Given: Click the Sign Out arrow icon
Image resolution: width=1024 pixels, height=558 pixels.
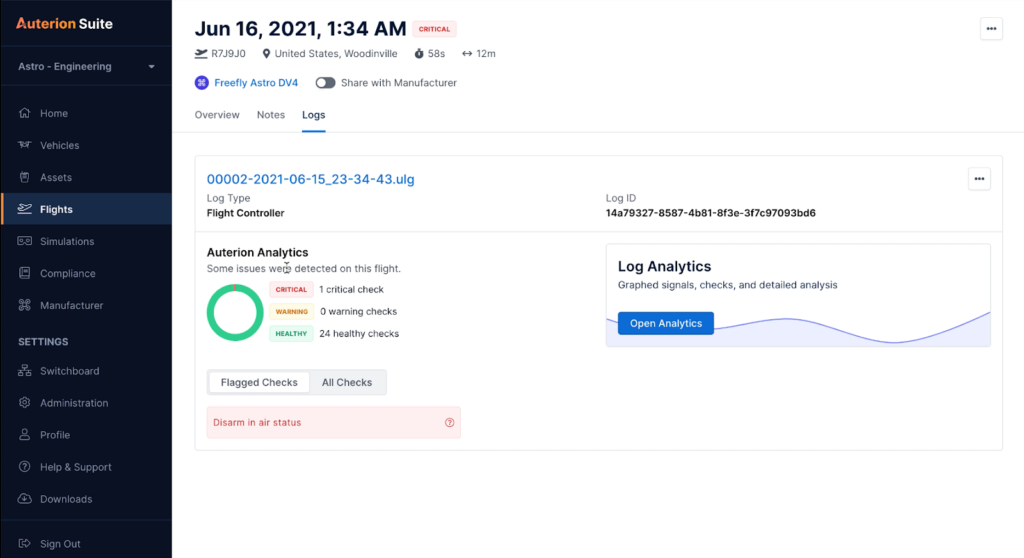Looking at the screenshot, I should click(24, 544).
